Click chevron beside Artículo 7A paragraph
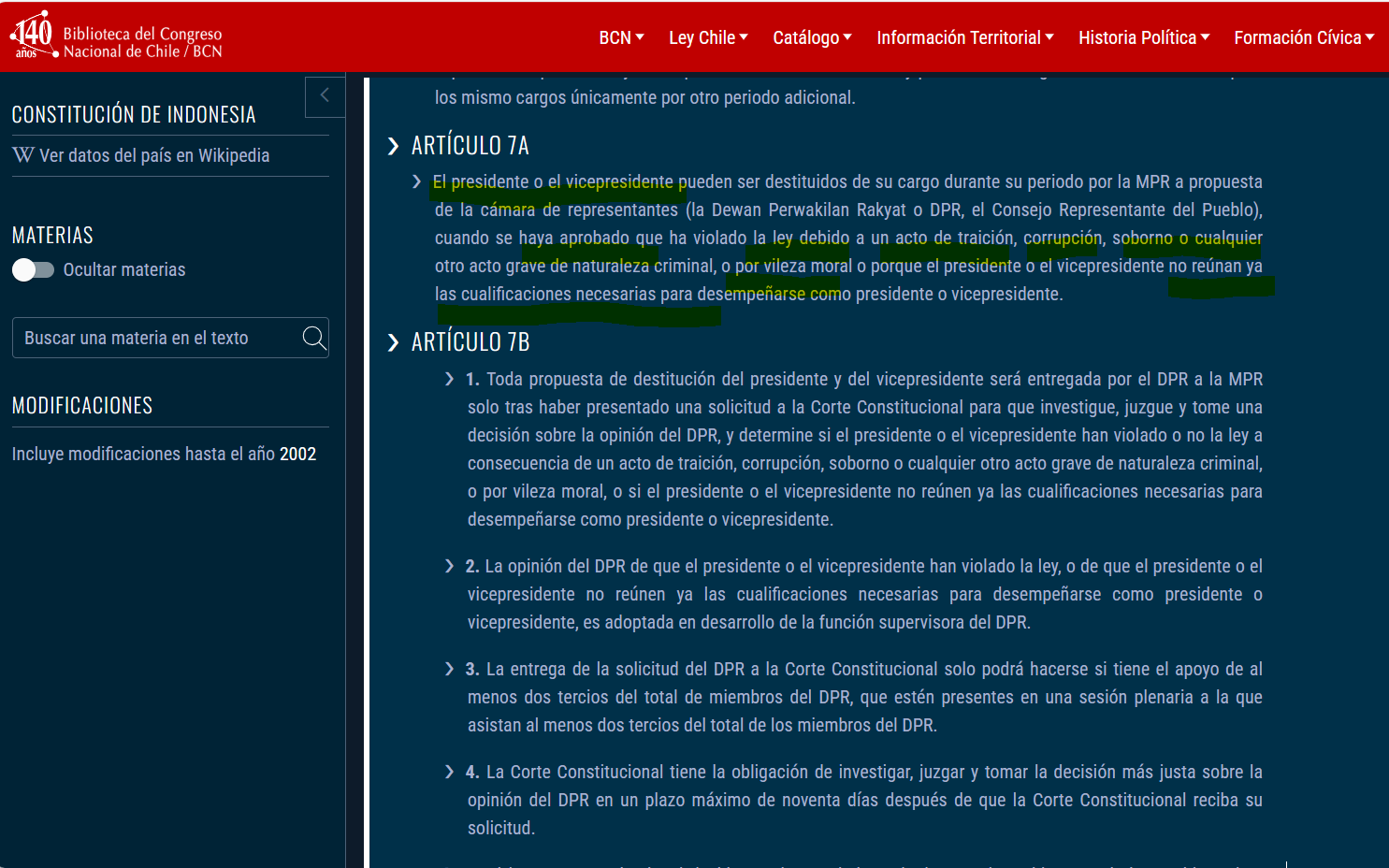This screenshot has width=1389, height=868. 417,181
